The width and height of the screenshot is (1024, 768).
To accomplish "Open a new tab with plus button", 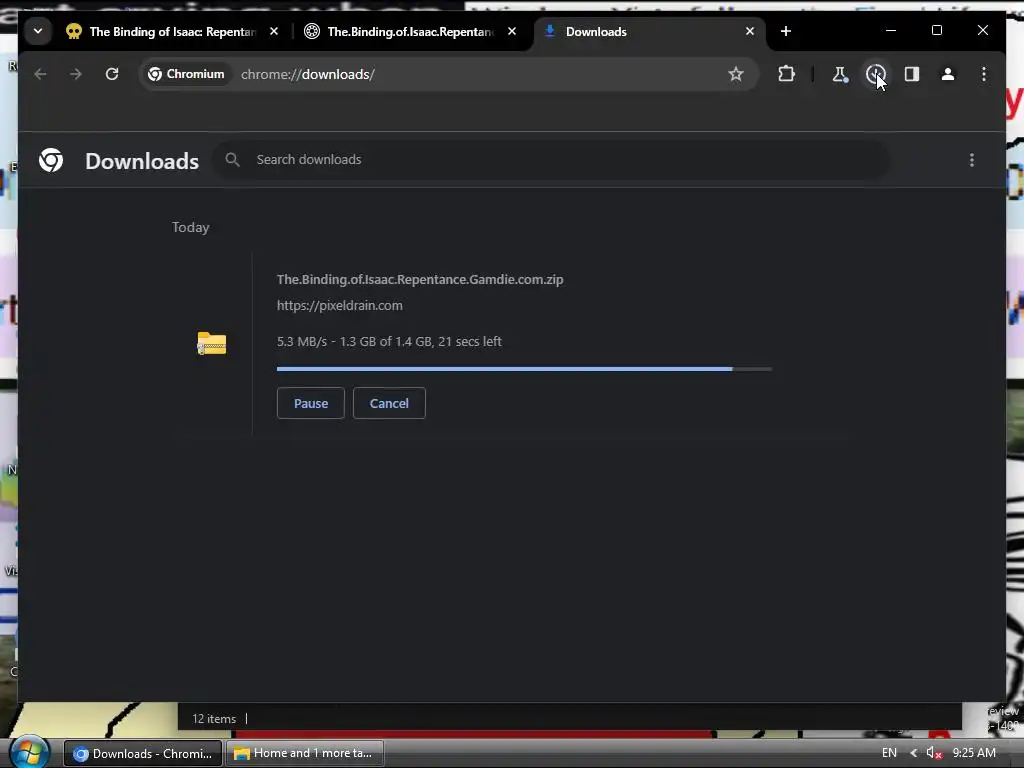I will [786, 31].
